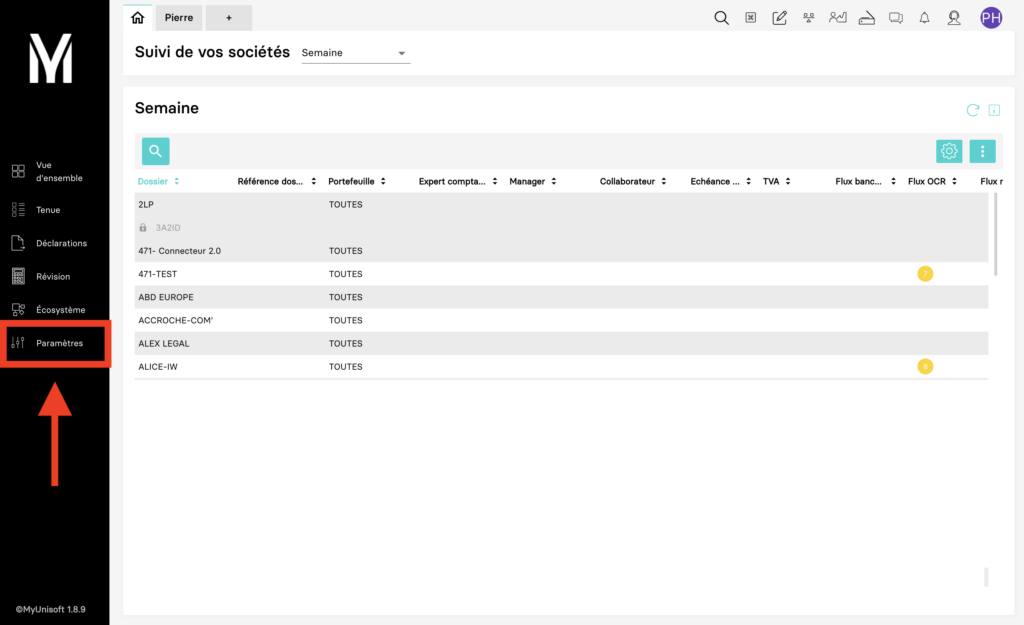
Task: Click the support headset icon
Action: pyautogui.click(x=954, y=18)
